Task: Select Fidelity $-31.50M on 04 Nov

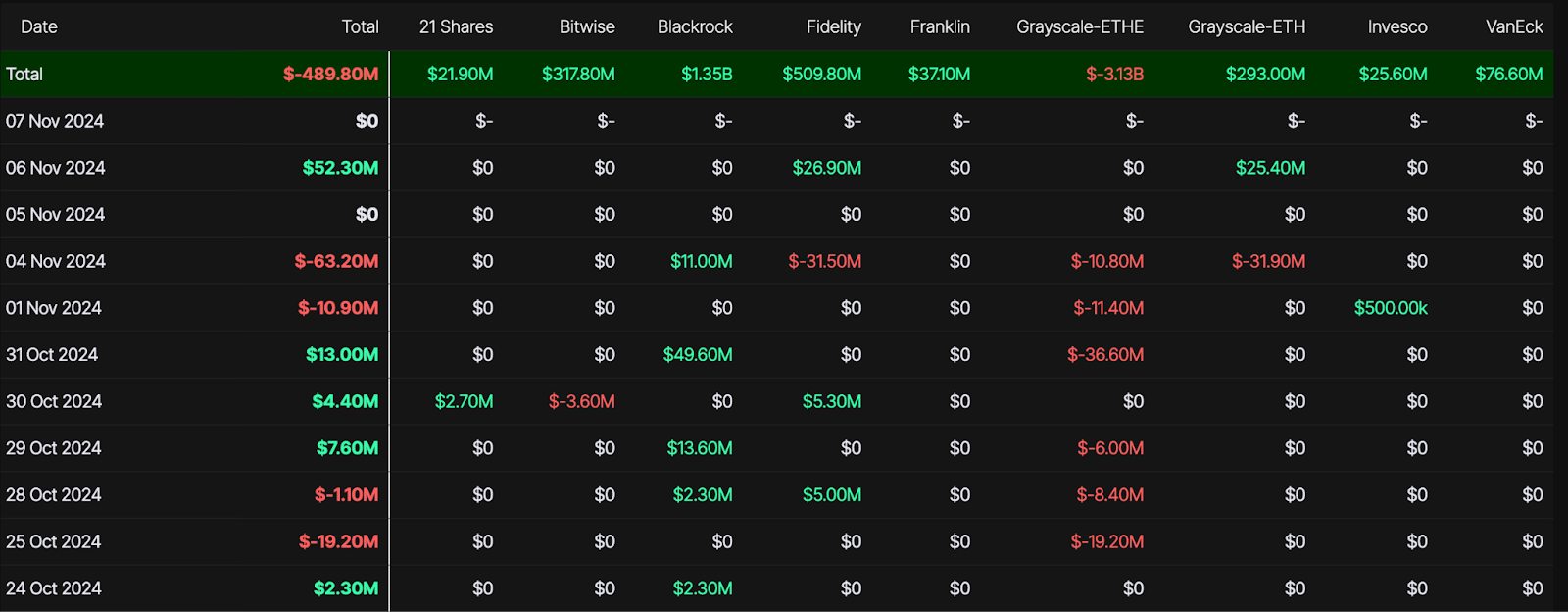Action: [825, 261]
